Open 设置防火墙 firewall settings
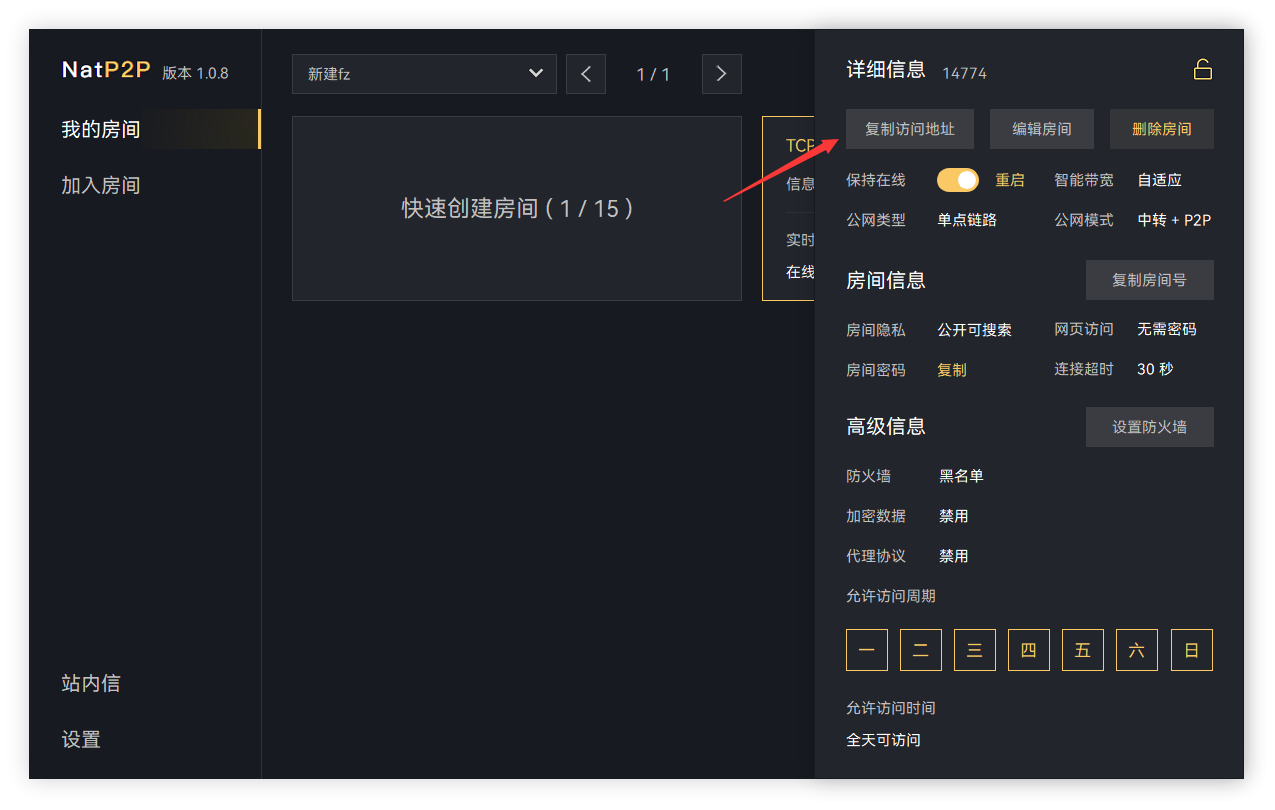1275x810 pixels. point(1149,427)
